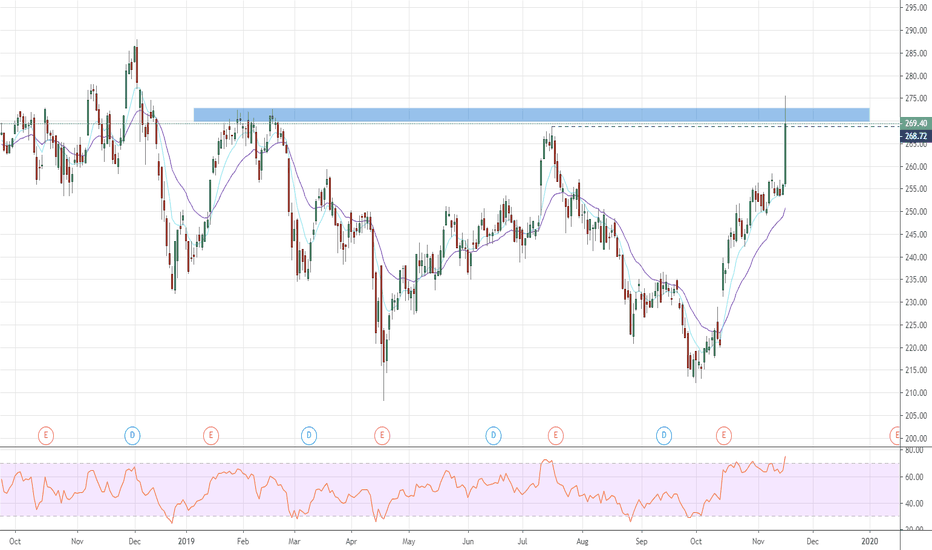
Task: Click the 2019 label on time axis
Action: click(x=187, y=541)
